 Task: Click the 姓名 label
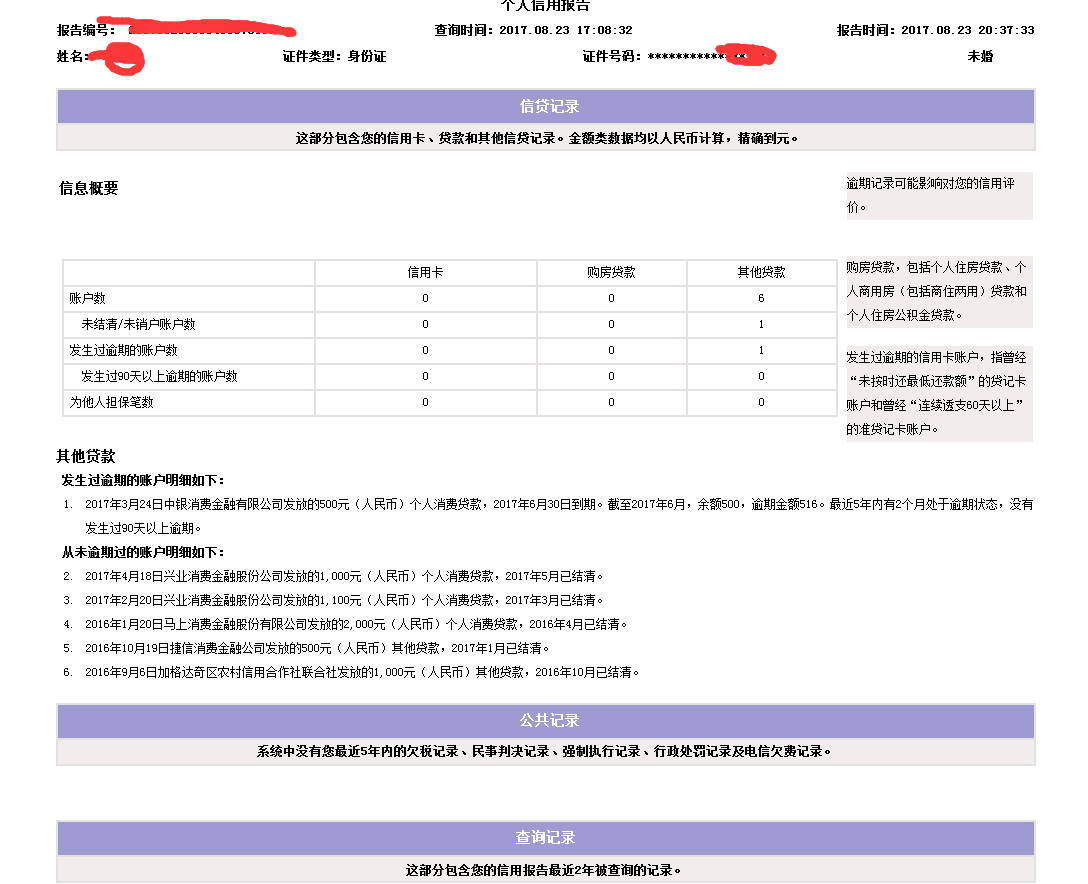pos(72,56)
